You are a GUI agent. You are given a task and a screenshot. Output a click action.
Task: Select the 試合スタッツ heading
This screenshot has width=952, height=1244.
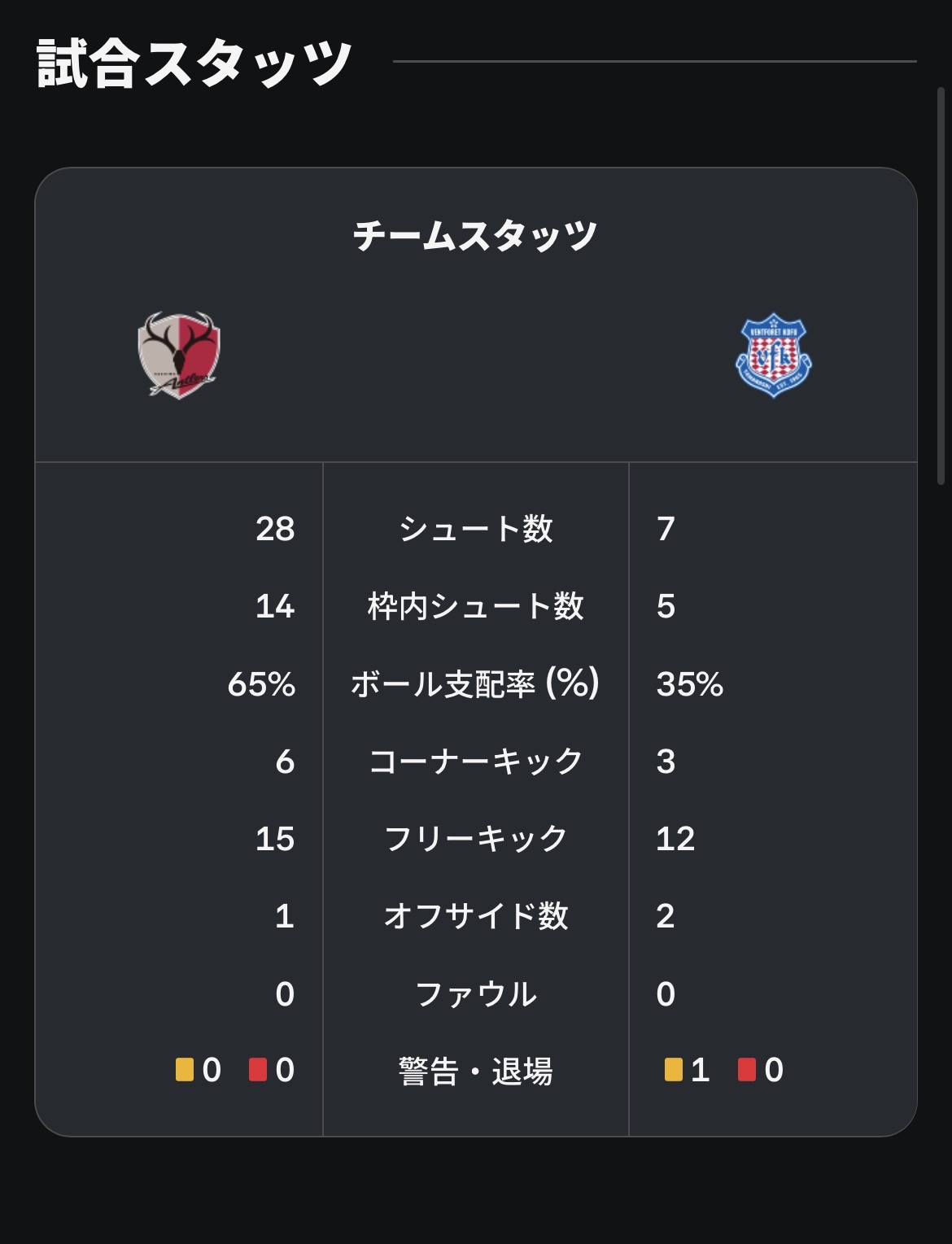pos(194,63)
